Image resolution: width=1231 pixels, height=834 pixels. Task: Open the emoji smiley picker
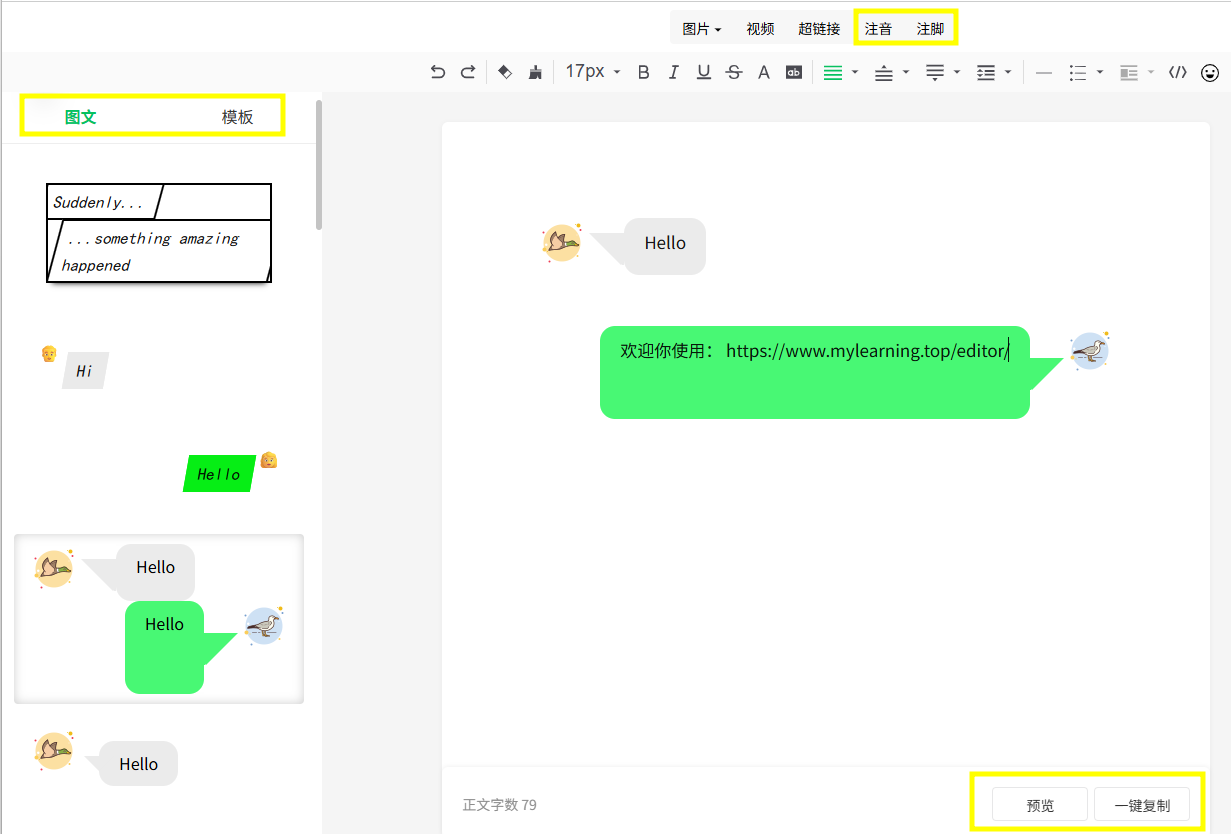click(x=1210, y=72)
